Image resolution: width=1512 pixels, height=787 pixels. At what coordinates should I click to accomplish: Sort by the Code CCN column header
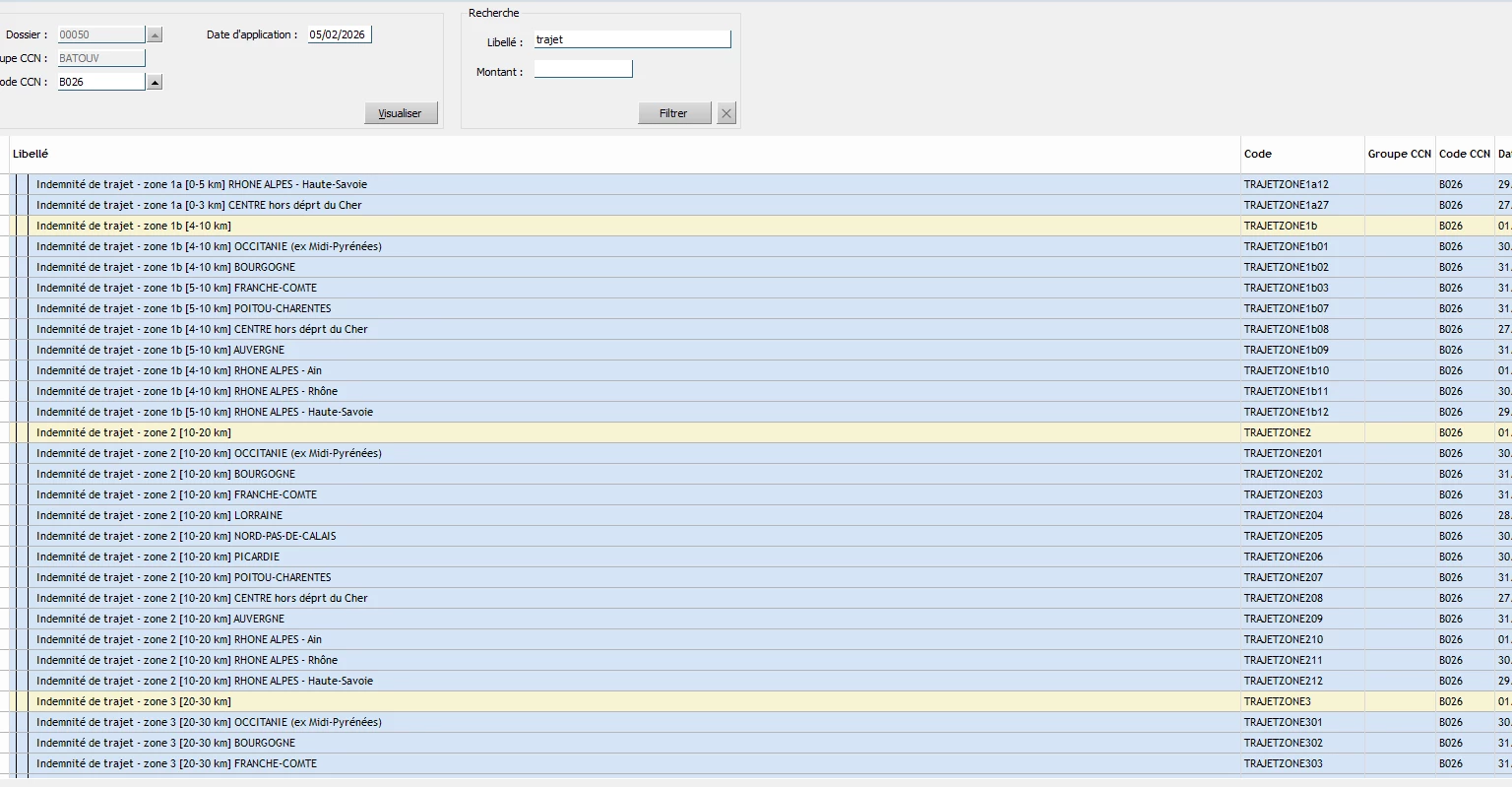[x=1465, y=154]
